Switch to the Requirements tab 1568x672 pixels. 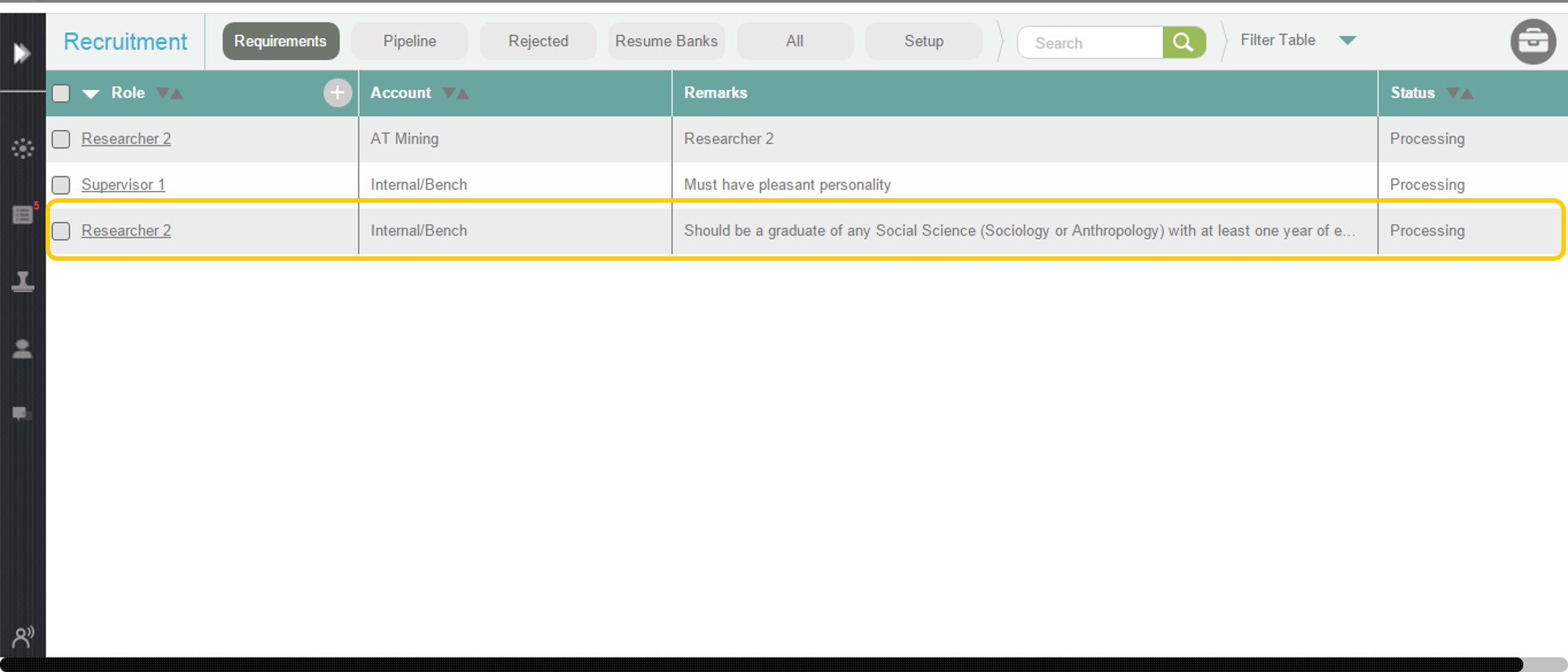click(x=281, y=41)
